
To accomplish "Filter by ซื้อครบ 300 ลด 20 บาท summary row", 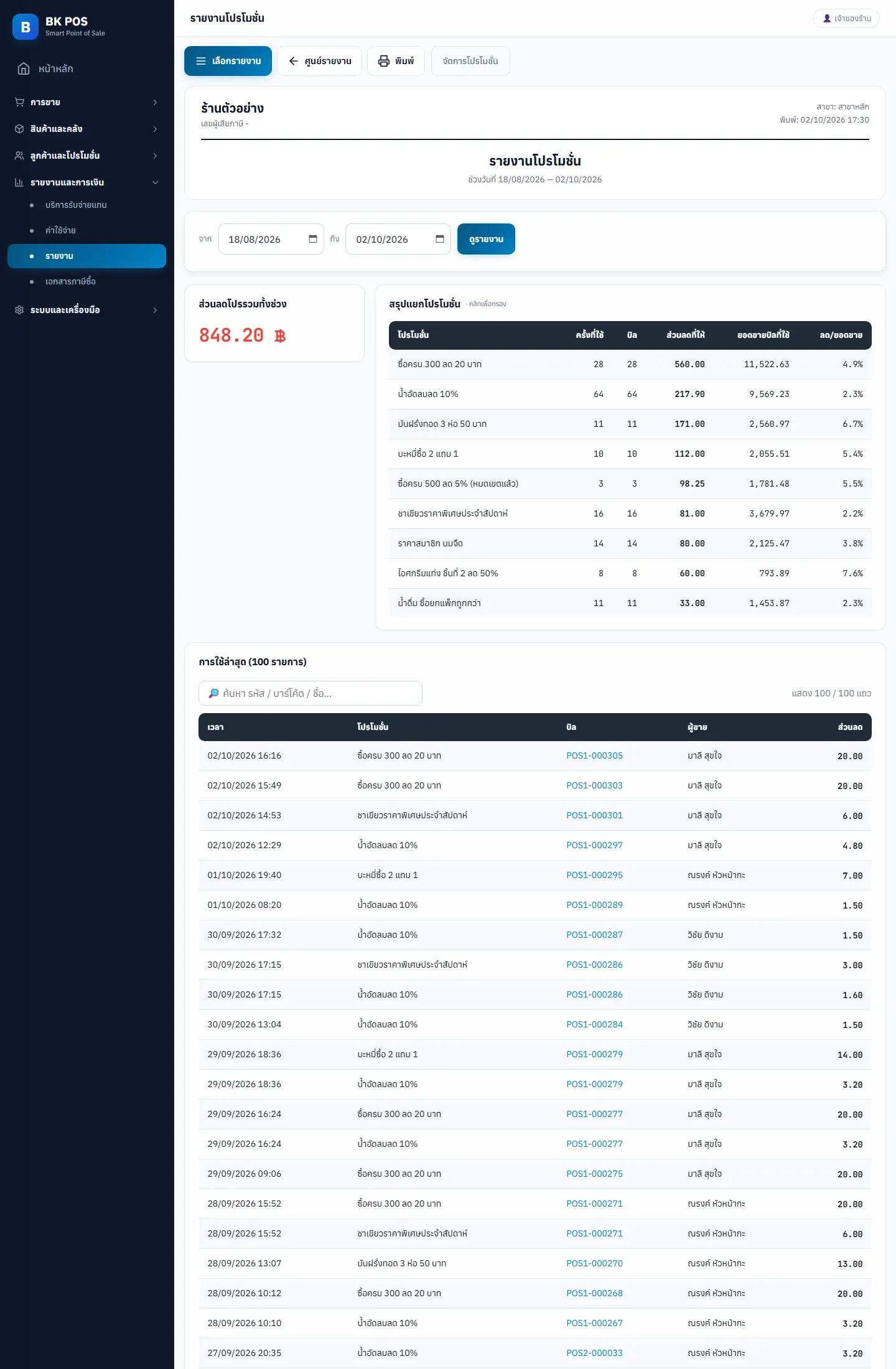I will (630, 364).
